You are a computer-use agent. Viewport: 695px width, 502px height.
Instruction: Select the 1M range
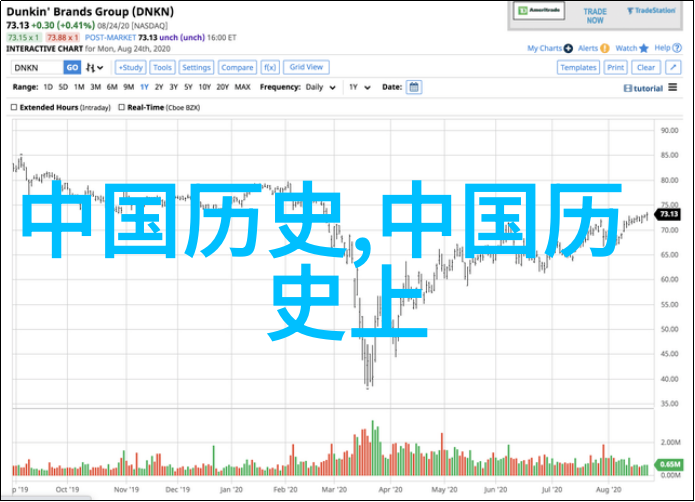pos(79,87)
